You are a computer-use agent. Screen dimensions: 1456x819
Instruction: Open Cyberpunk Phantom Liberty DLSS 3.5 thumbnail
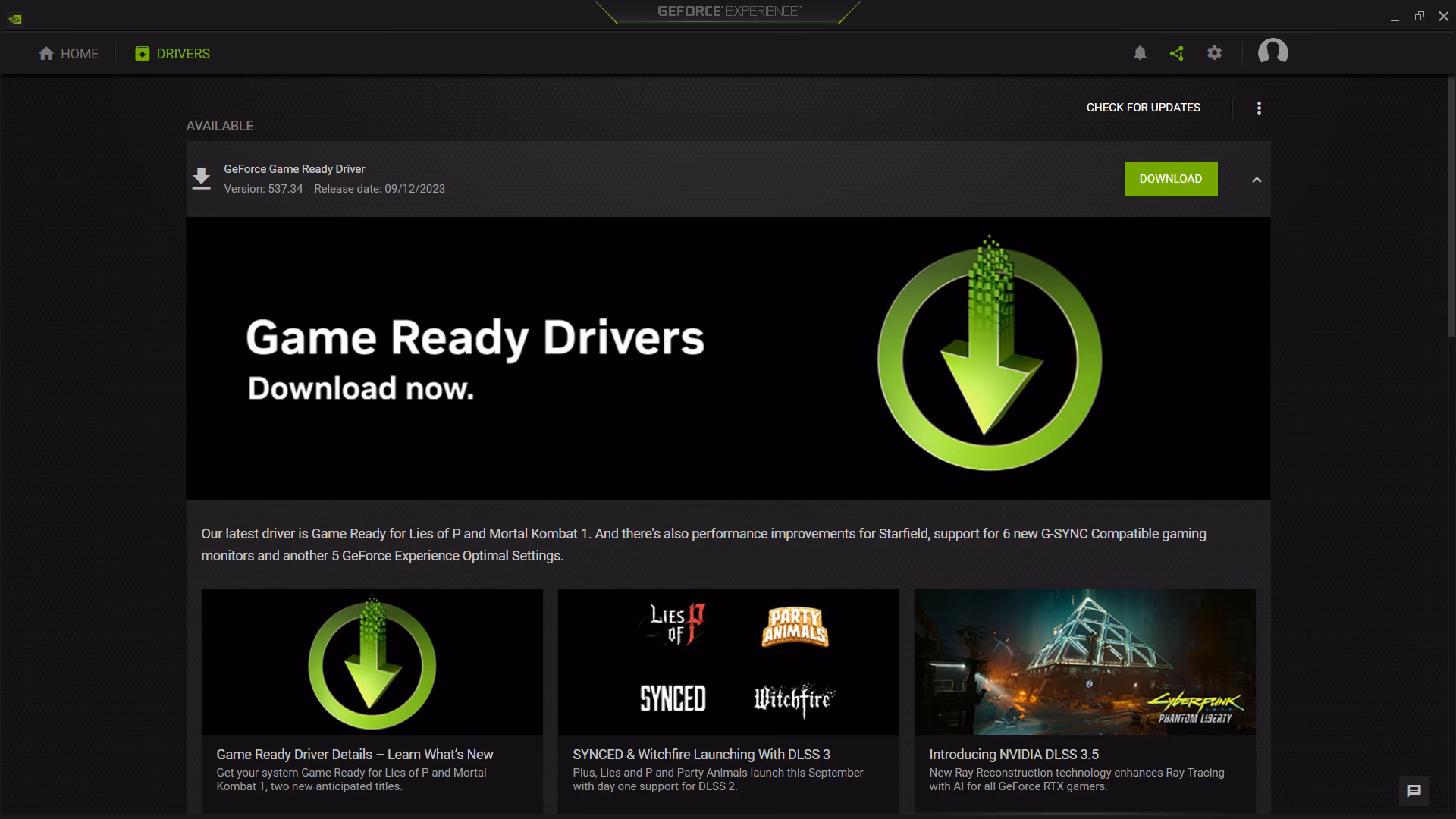pyautogui.click(x=1085, y=662)
